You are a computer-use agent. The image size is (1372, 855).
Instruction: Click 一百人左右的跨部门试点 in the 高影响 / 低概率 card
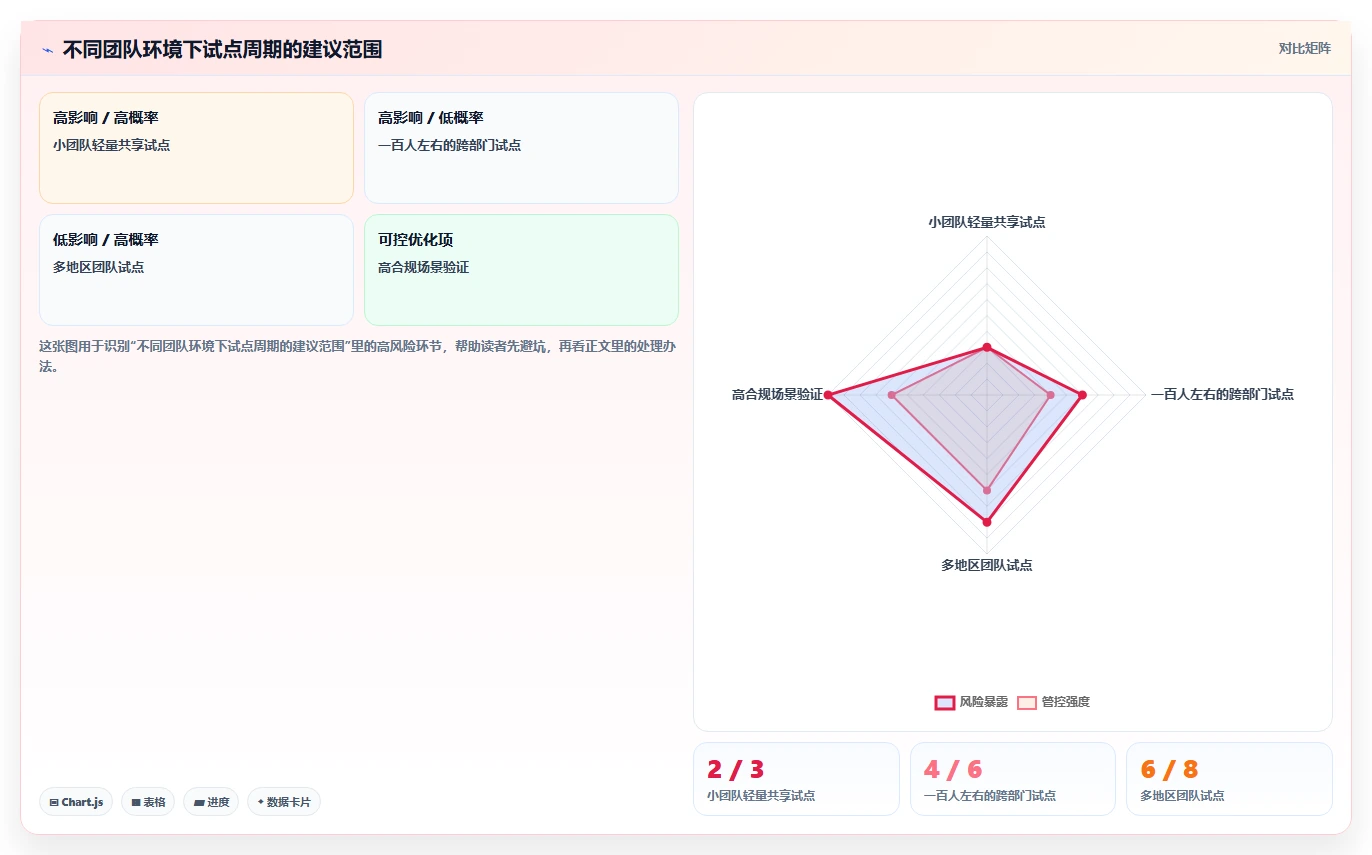pyautogui.click(x=450, y=145)
